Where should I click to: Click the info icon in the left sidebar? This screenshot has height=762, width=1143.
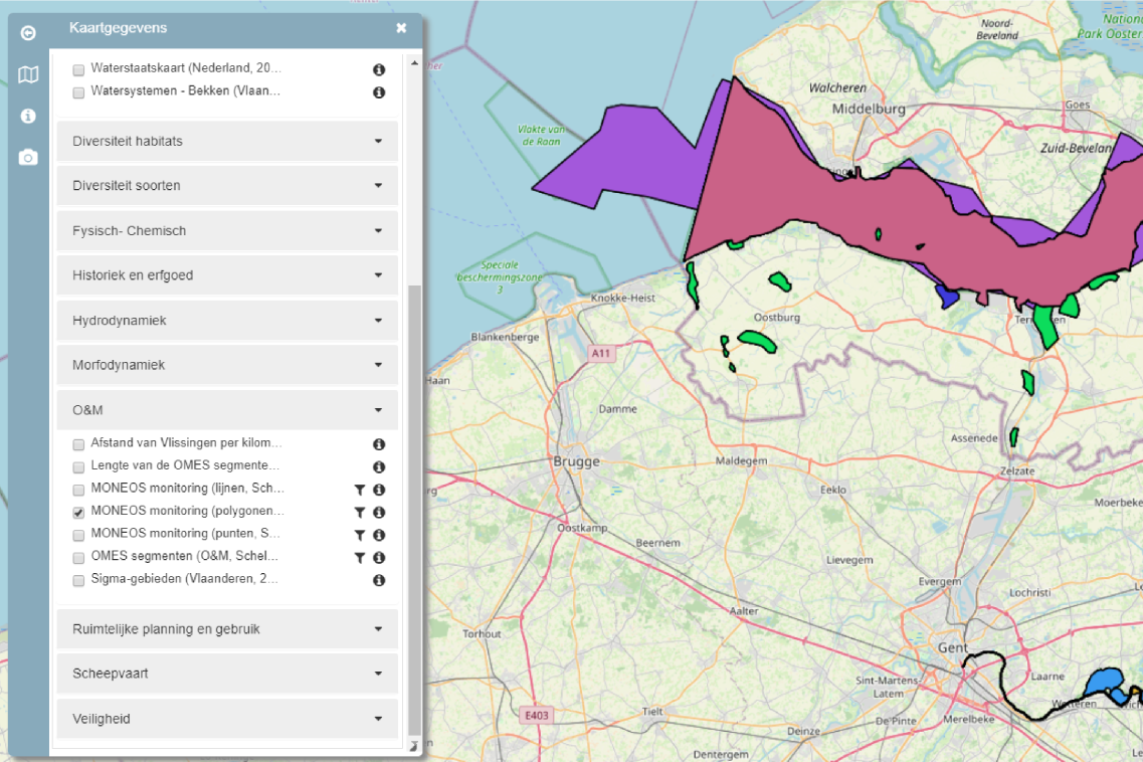27,116
